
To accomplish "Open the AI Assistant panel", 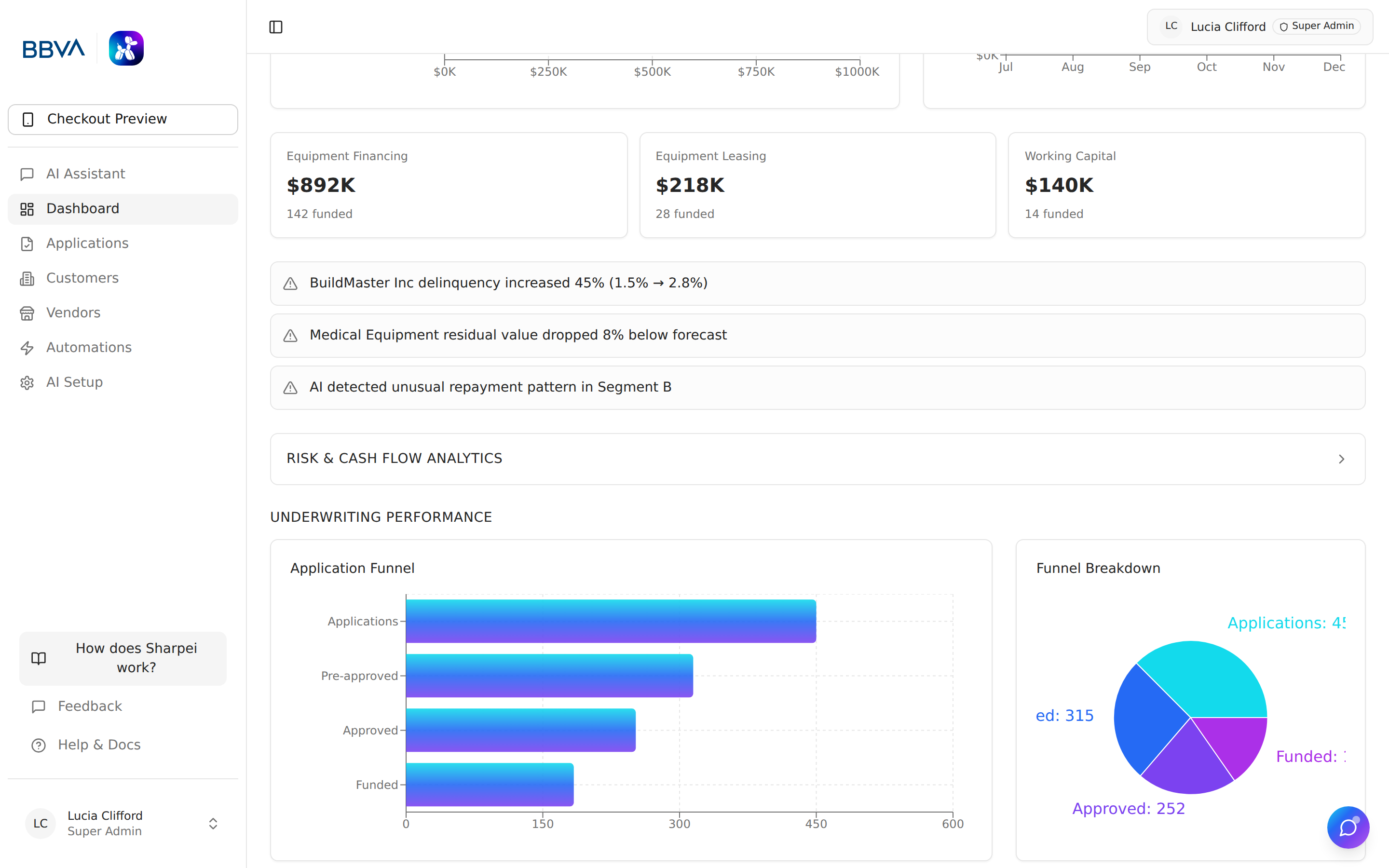I will 85,174.
